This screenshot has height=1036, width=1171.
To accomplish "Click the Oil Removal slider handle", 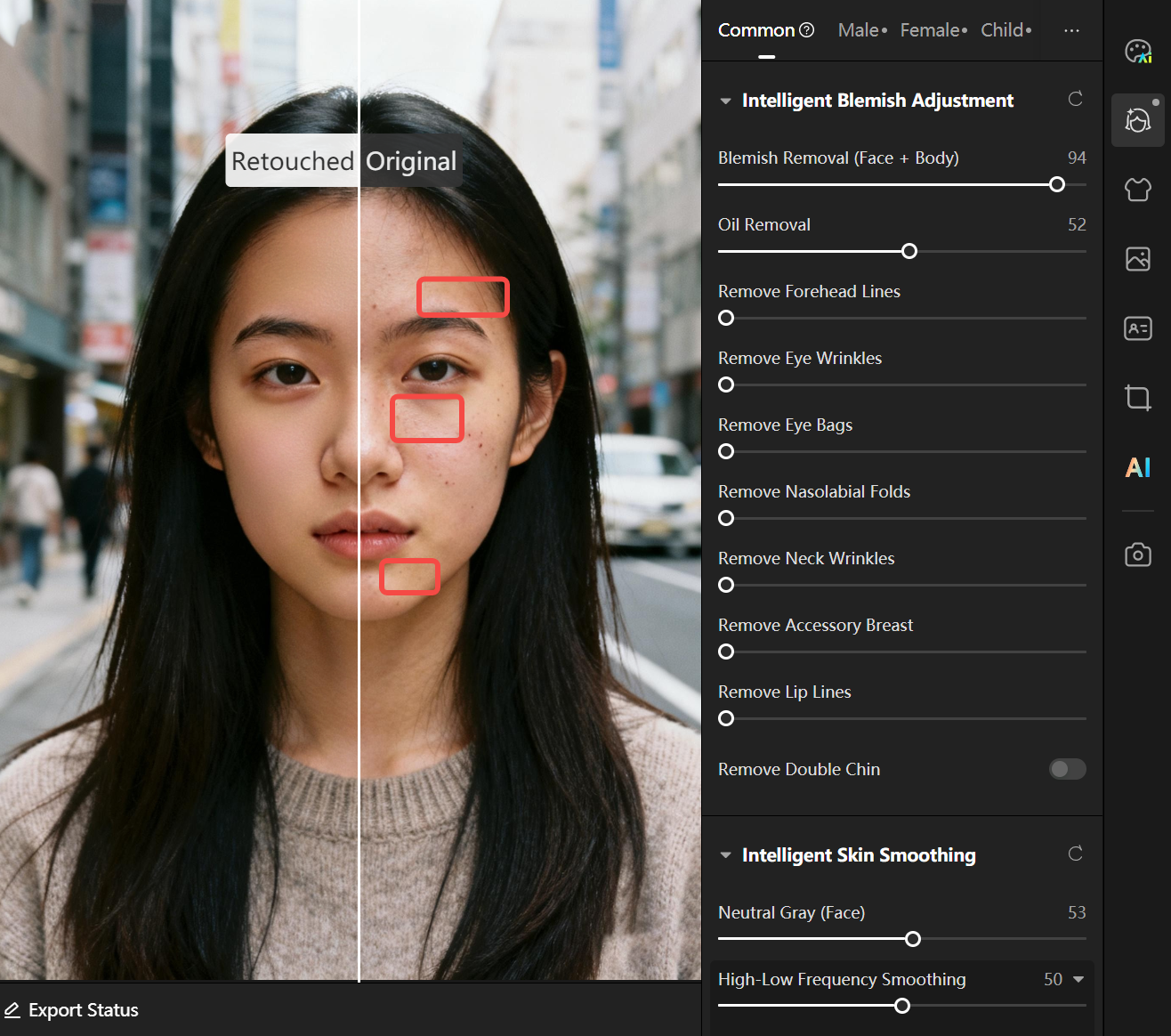I will 909,251.
